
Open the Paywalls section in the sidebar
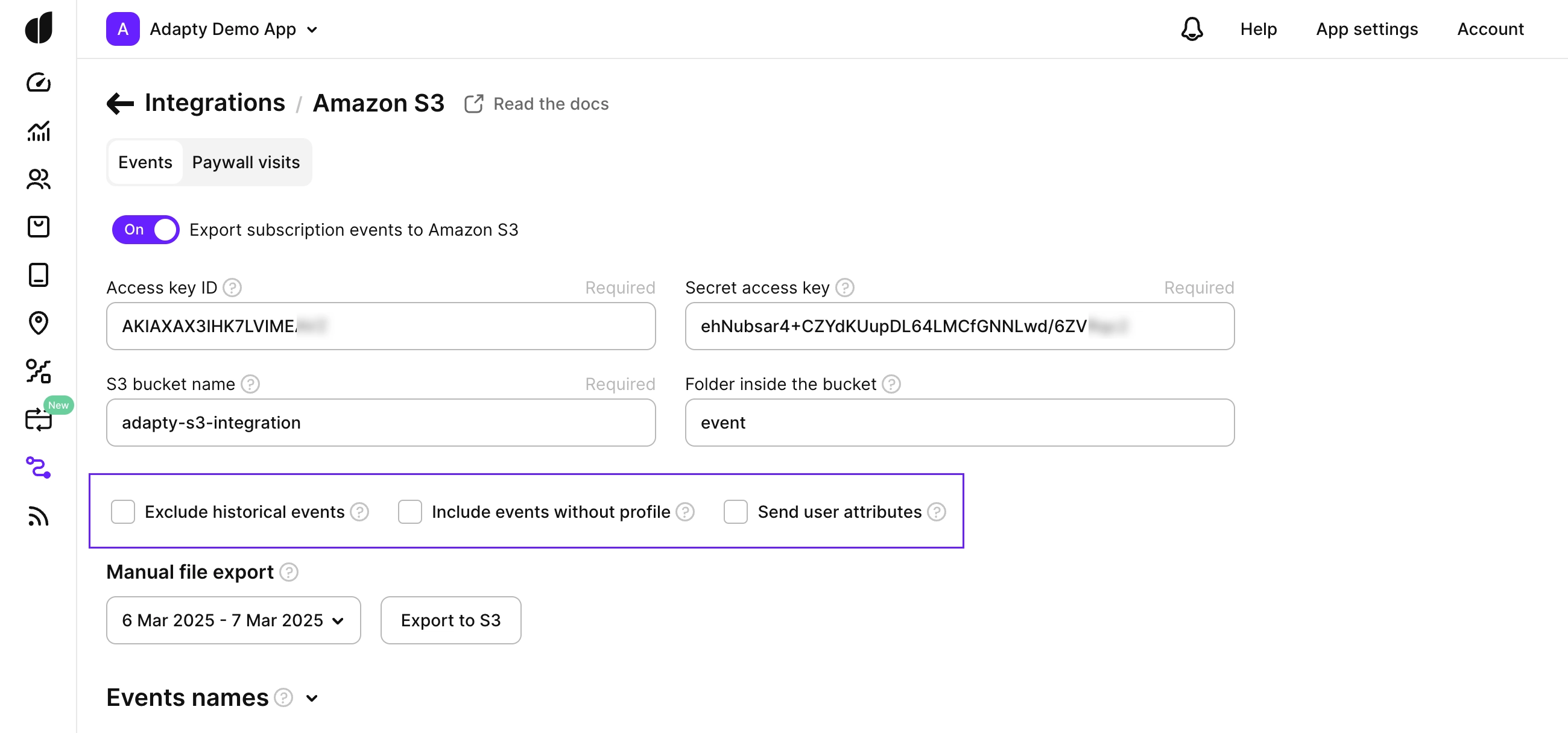[x=39, y=275]
